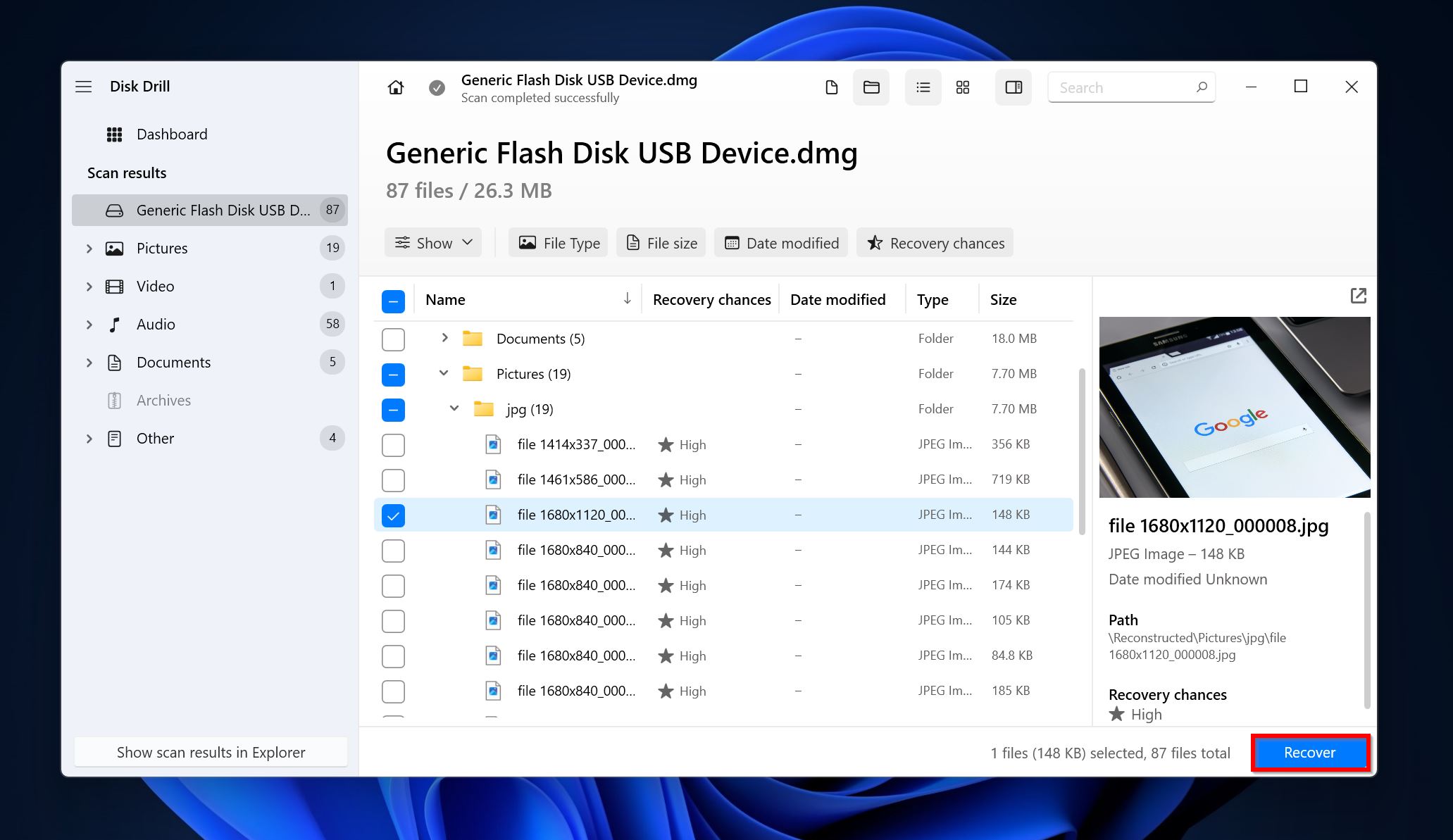
Task: Select Audio category in sidebar
Action: [x=155, y=323]
